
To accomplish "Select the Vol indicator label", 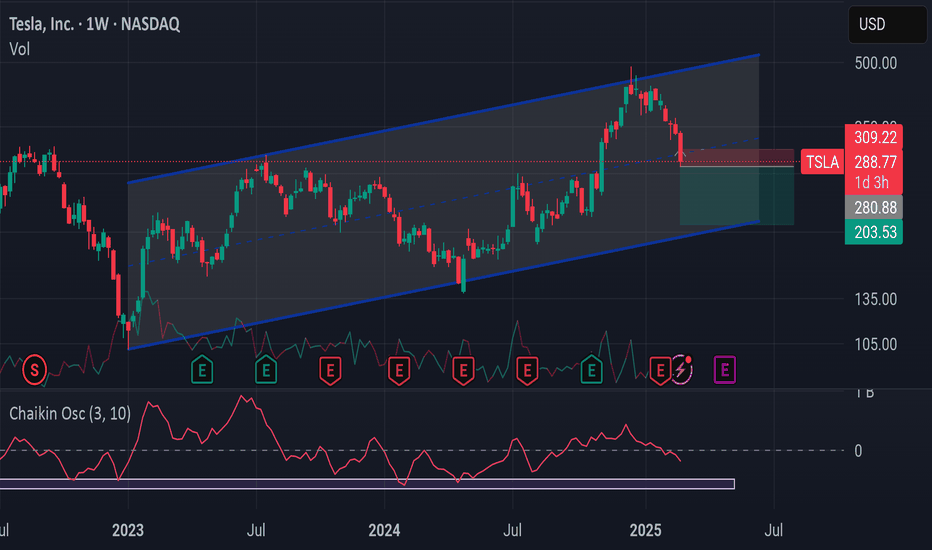I will [20, 49].
